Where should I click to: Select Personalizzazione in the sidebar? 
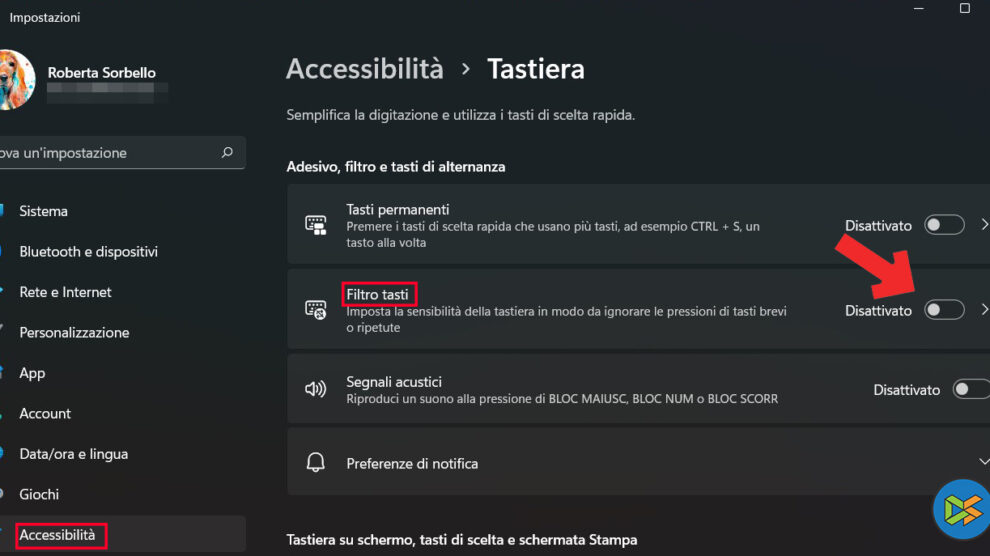pos(74,332)
